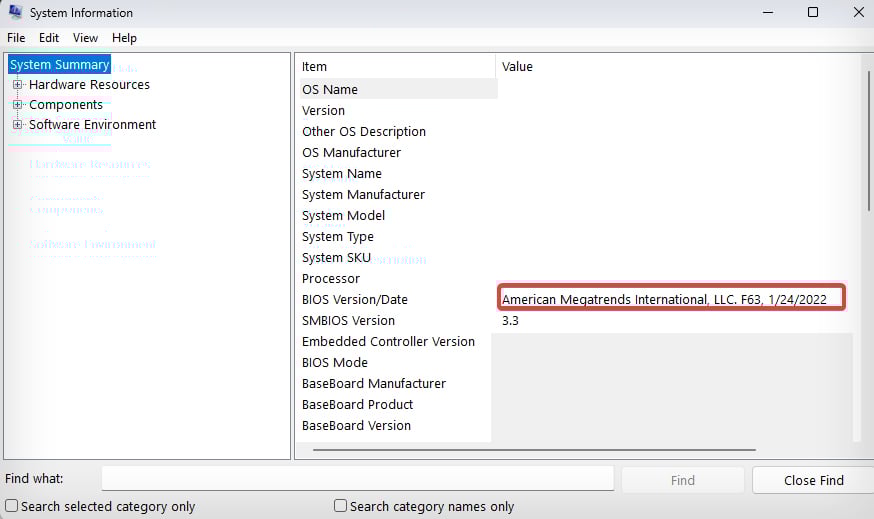Select the System Model row

tap(343, 216)
